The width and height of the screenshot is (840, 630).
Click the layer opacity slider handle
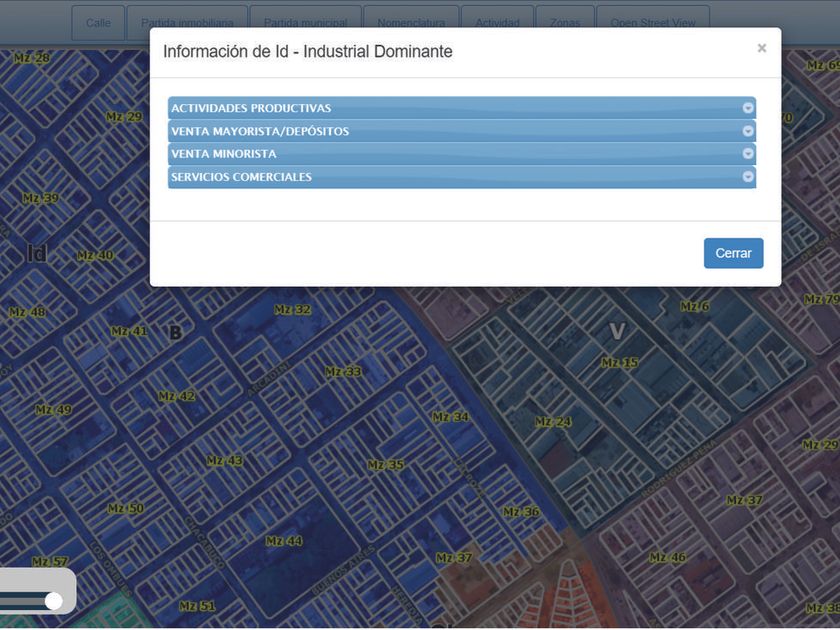tap(54, 600)
